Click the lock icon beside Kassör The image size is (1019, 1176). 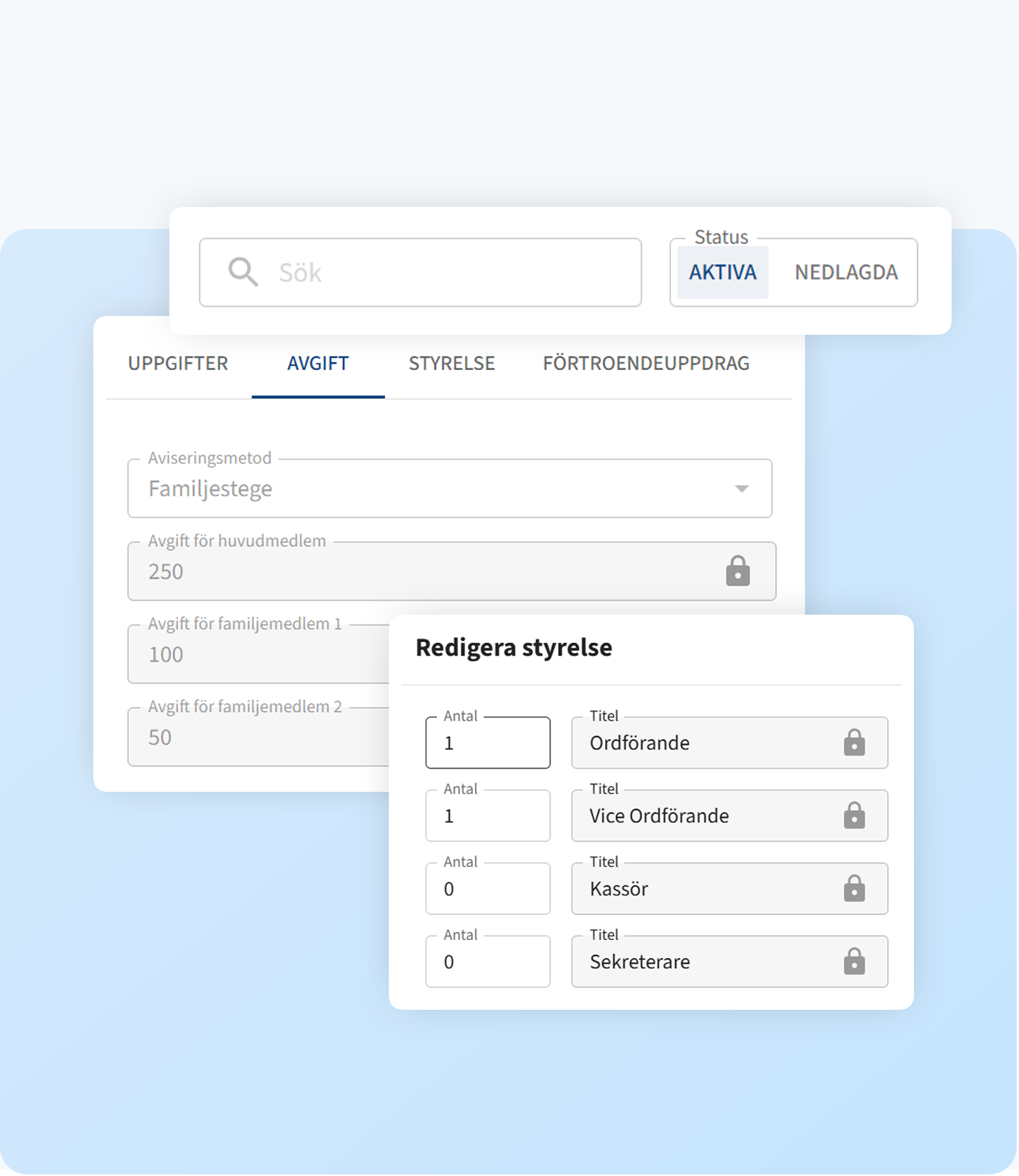854,888
